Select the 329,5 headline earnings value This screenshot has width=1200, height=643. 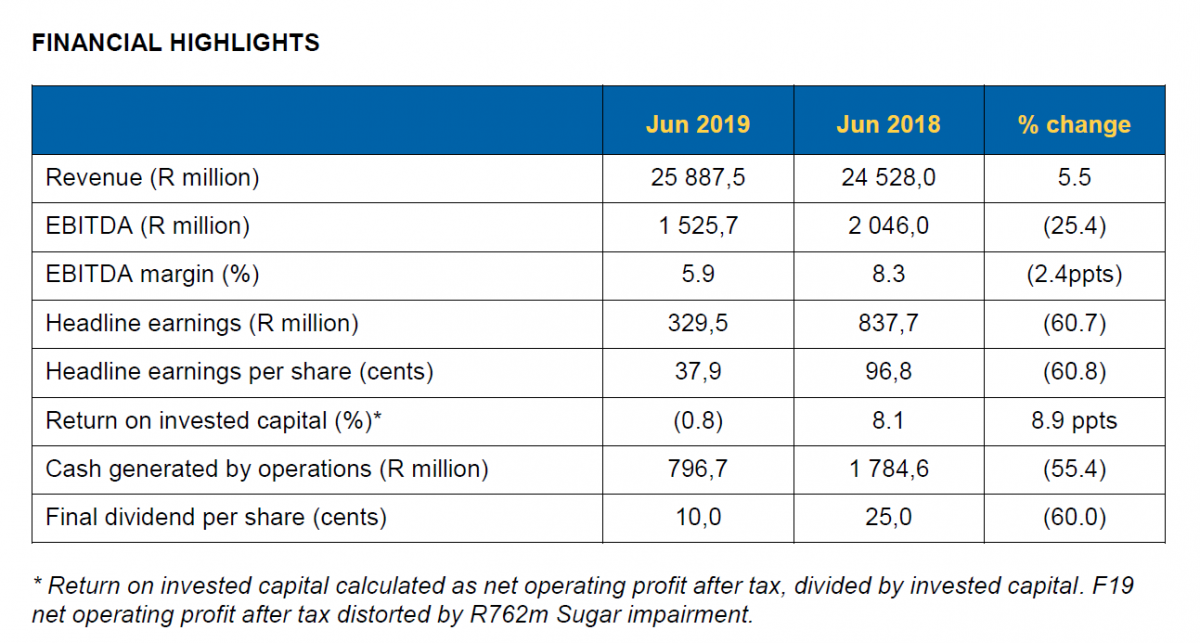698,323
